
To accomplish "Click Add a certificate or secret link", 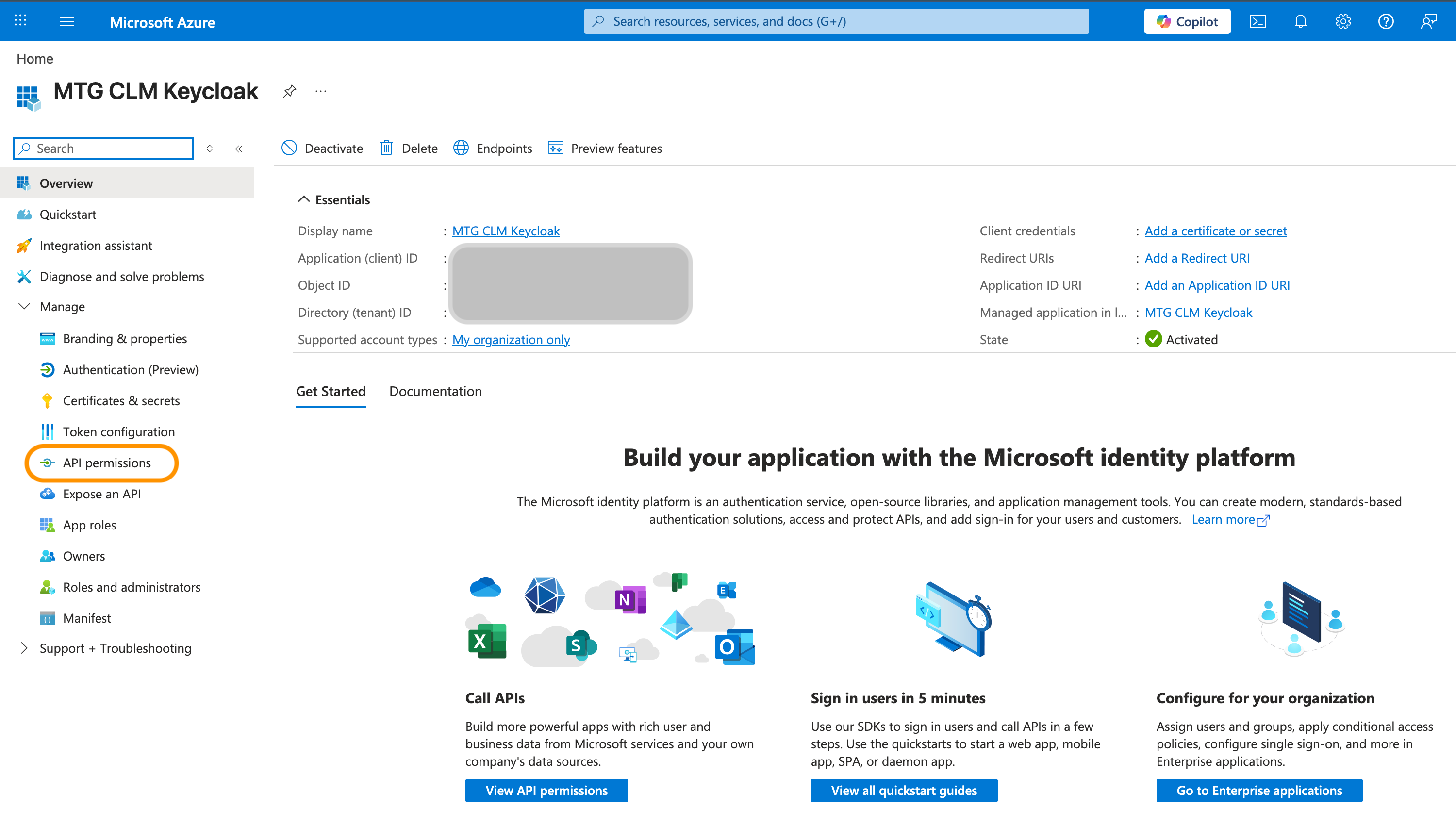I will [x=1215, y=231].
